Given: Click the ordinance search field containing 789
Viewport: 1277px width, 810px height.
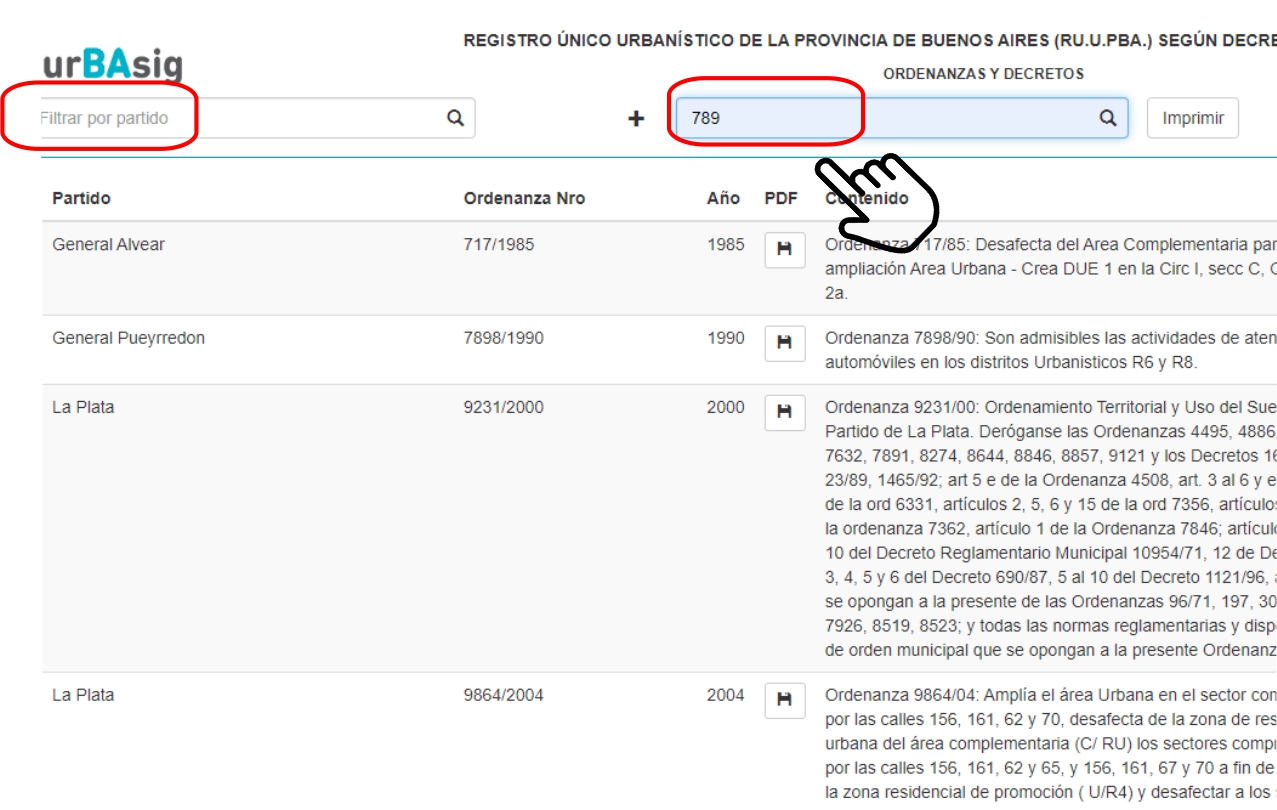Looking at the screenshot, I should [880, 118].
